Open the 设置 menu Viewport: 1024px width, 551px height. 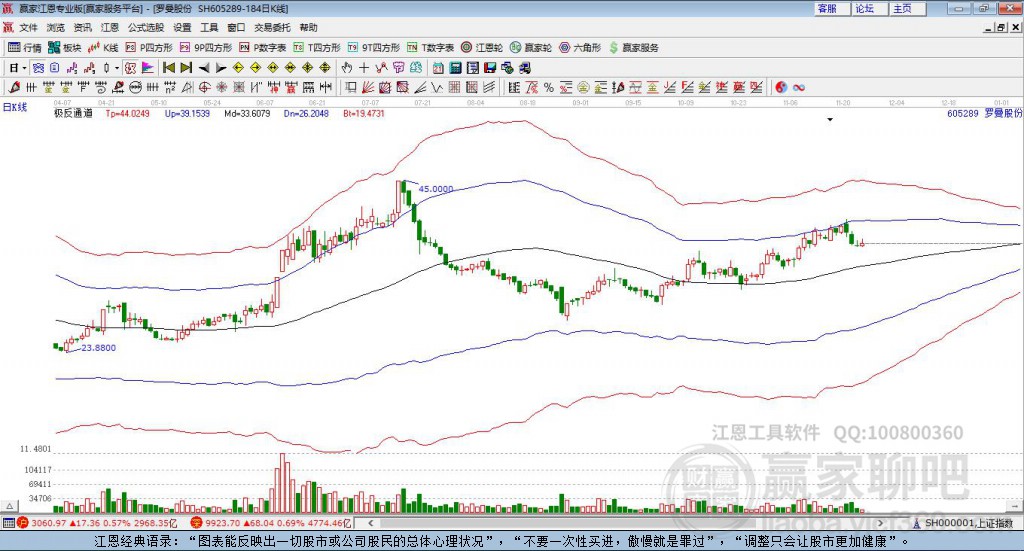182,27
